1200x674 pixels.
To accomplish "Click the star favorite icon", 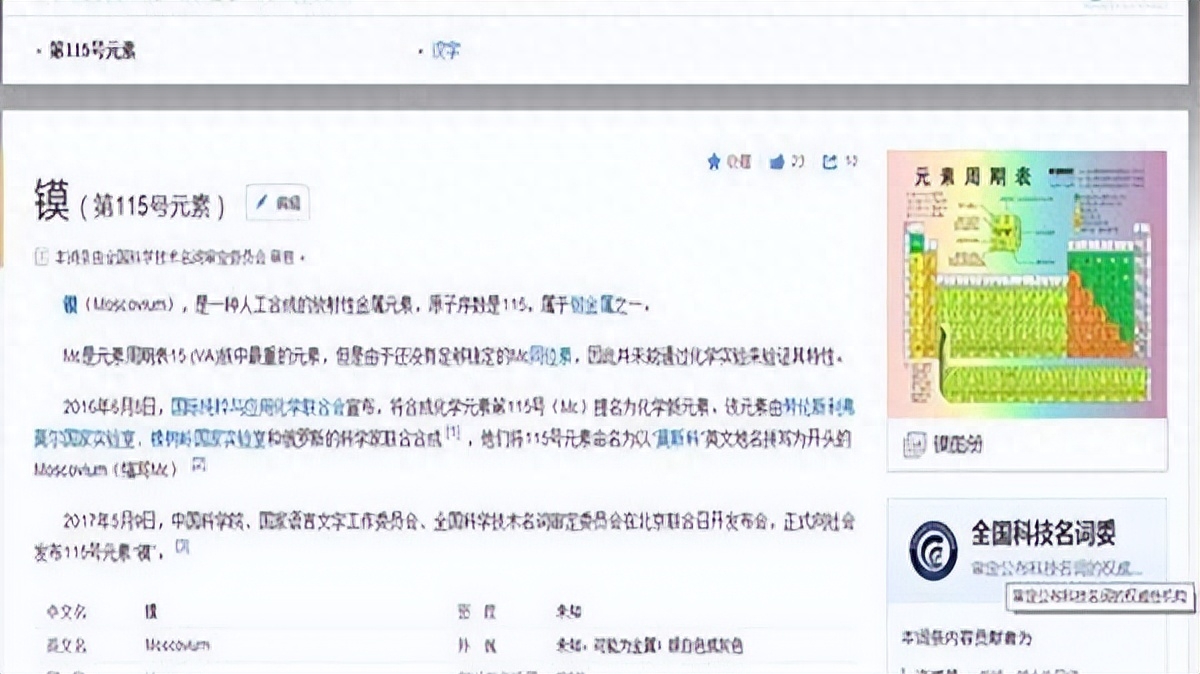I will [714, 162].
